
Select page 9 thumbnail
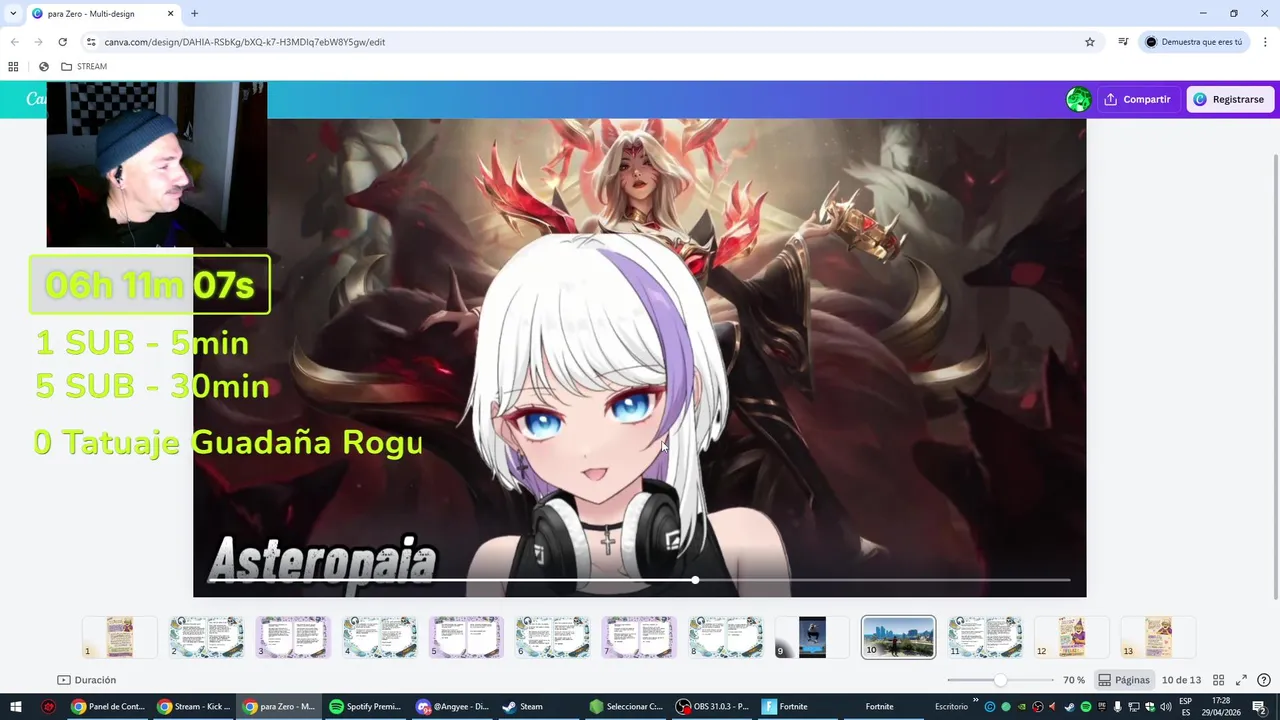812,637
